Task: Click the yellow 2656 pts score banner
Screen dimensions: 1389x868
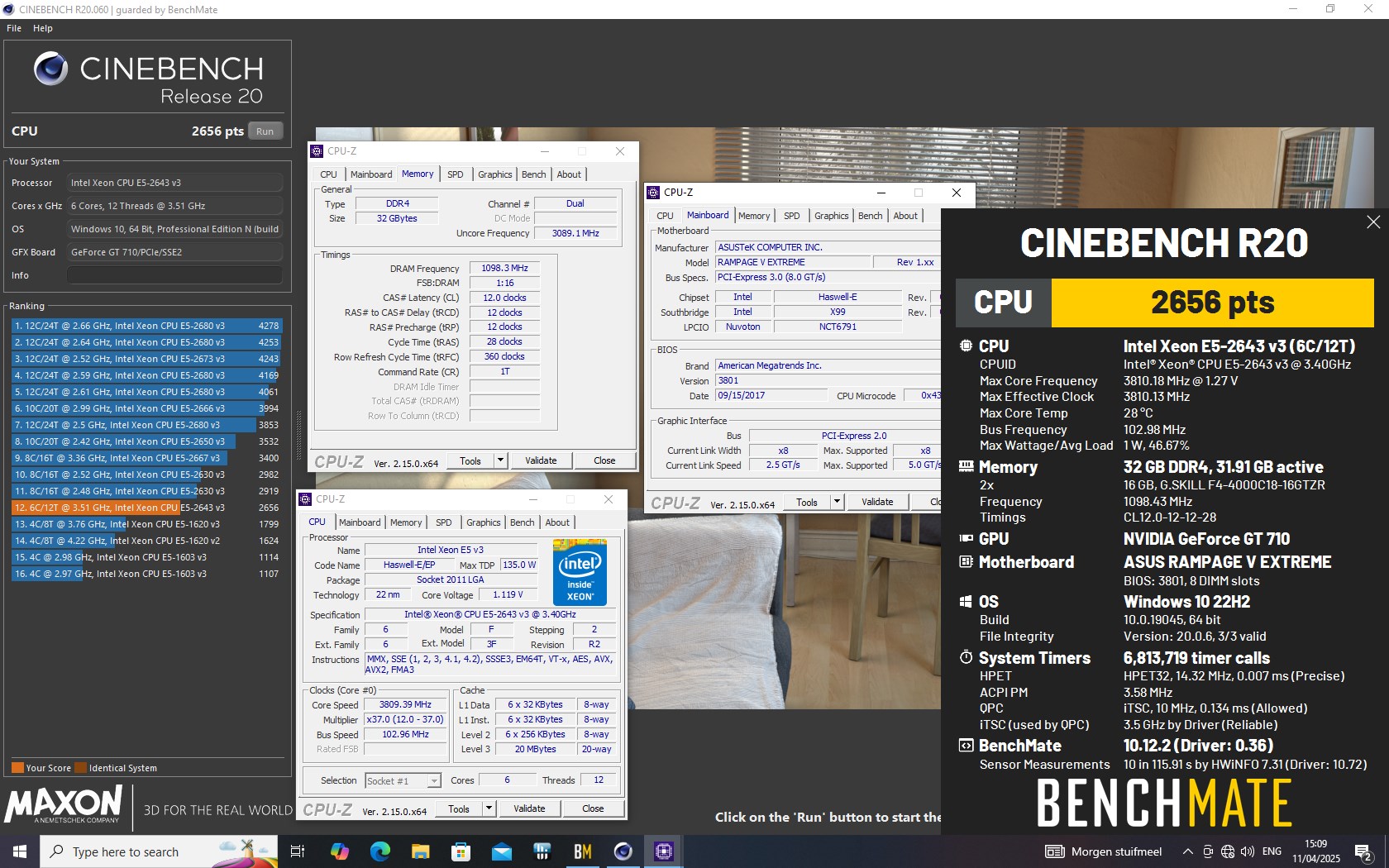Action: (1212, 303)
